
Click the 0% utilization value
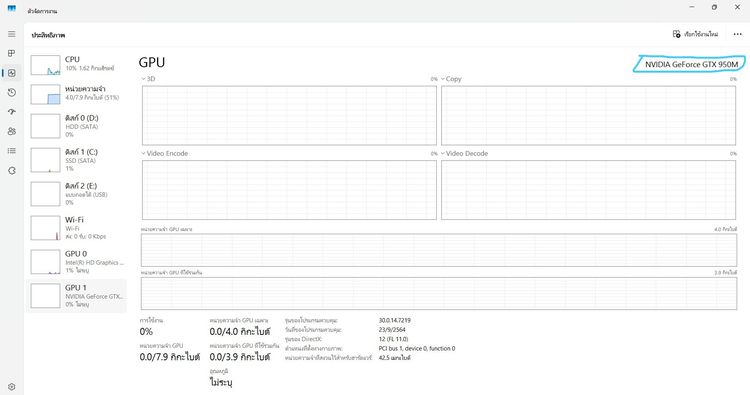[x=146, y=331]
